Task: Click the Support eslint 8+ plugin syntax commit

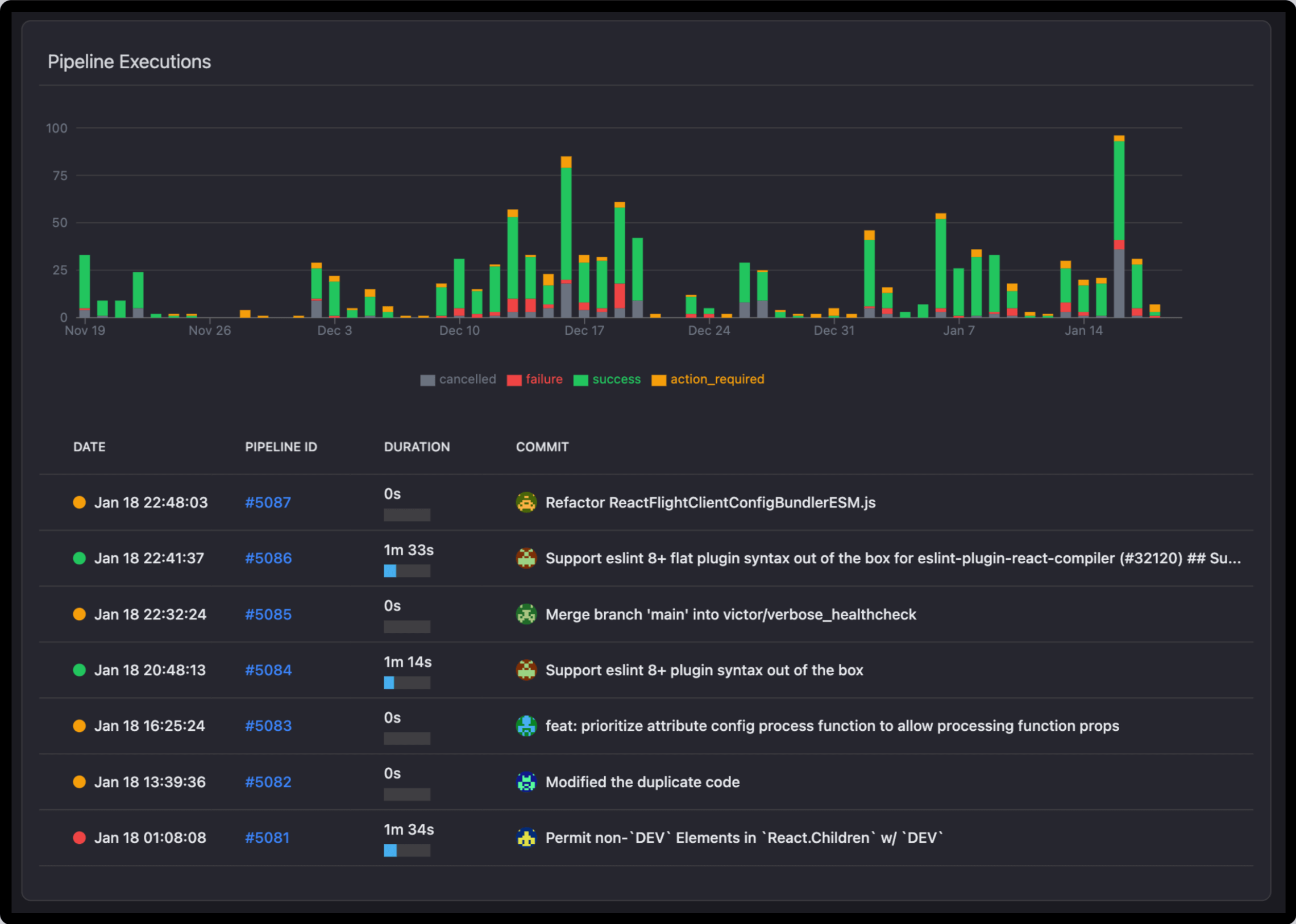Action: coord(704,669)
